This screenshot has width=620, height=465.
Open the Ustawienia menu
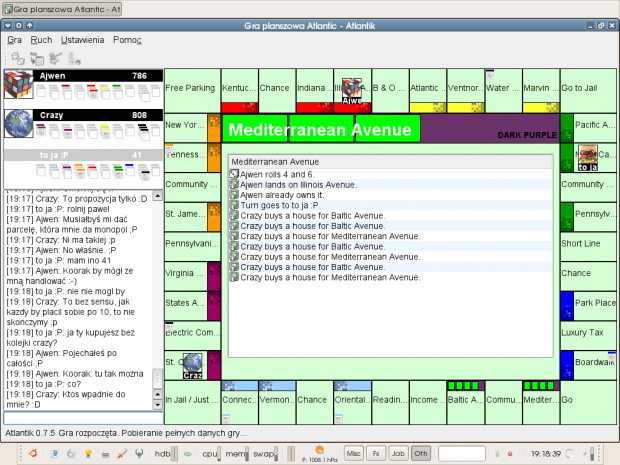point(82,40)
